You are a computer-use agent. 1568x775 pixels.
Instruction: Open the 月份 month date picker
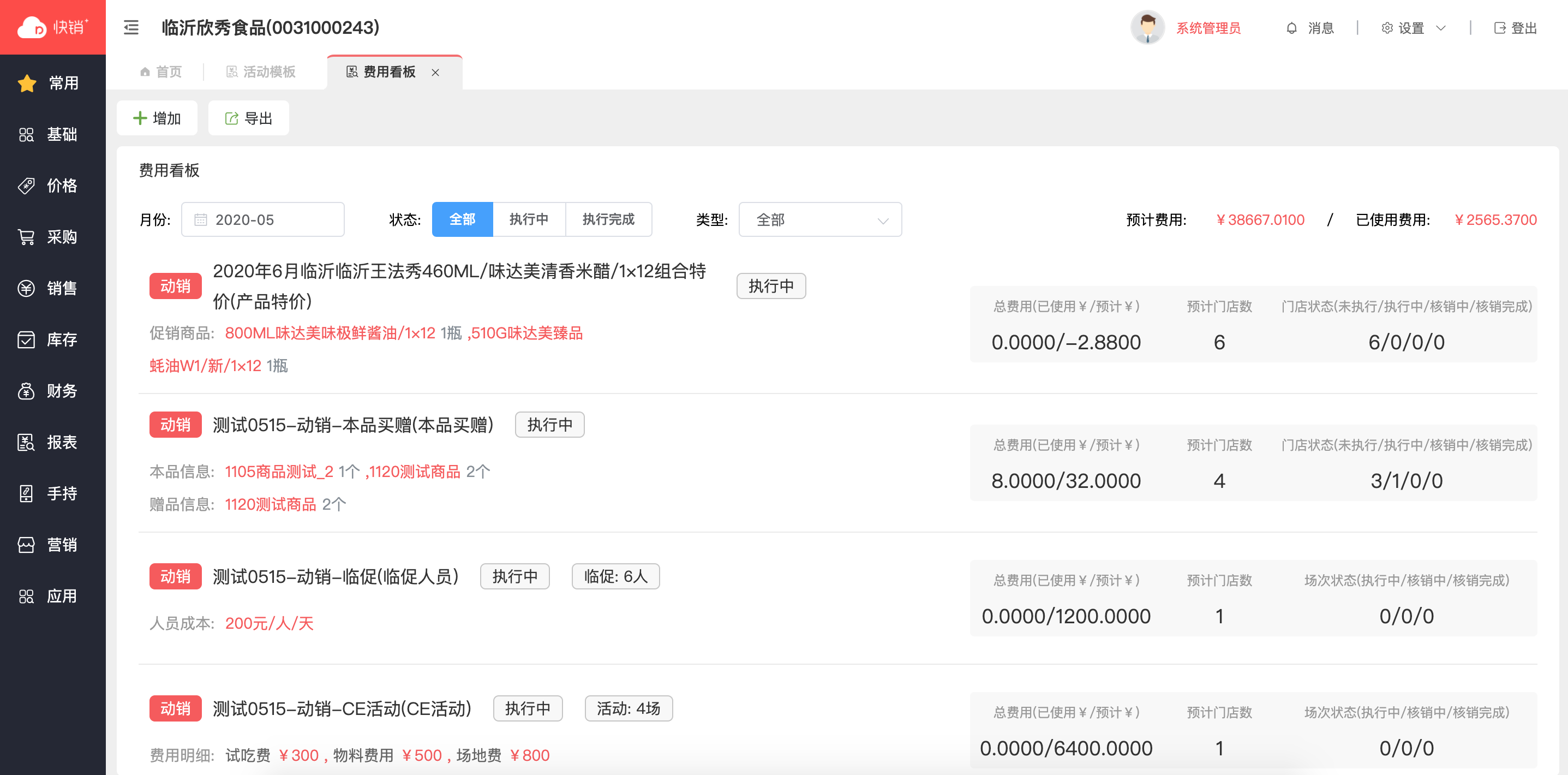262,220
